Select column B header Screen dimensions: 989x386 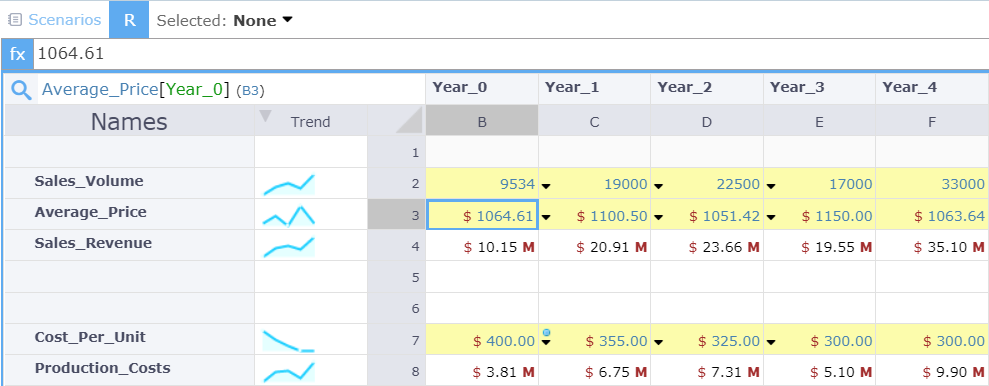click(482, 120)
